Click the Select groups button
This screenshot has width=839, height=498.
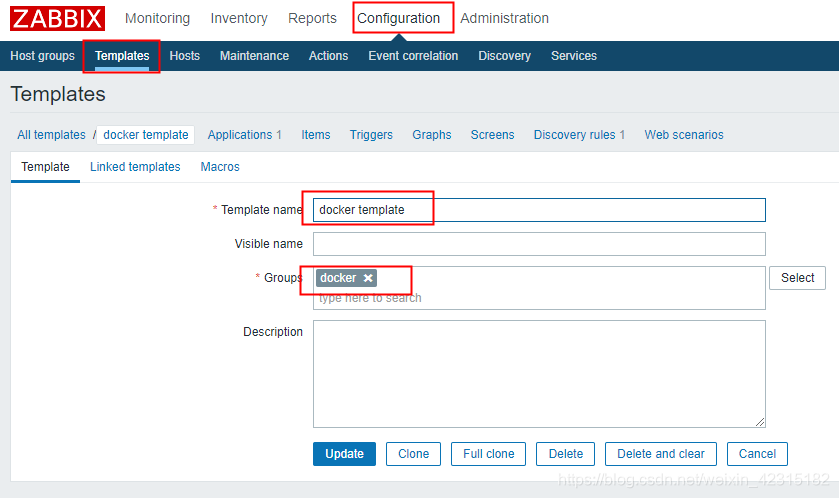click(x=797, y=278)
